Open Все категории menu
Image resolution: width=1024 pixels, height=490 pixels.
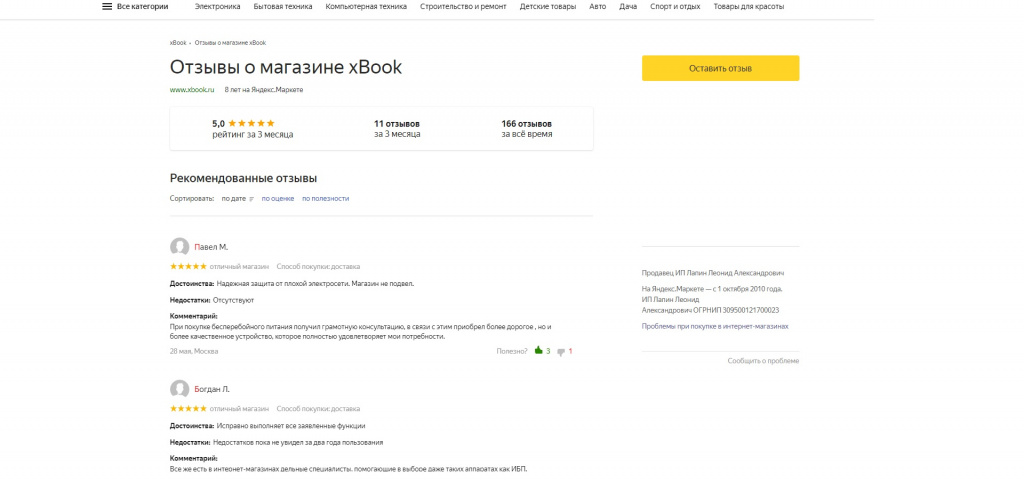142,7
